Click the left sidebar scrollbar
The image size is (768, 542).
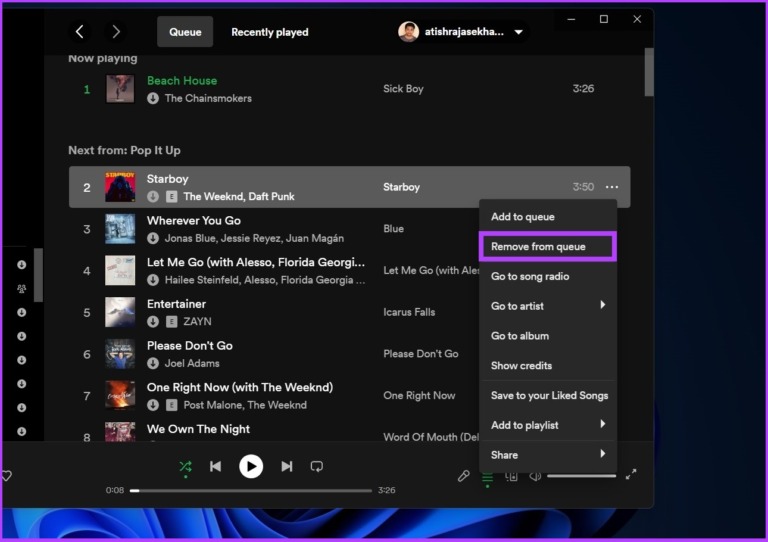38,275
